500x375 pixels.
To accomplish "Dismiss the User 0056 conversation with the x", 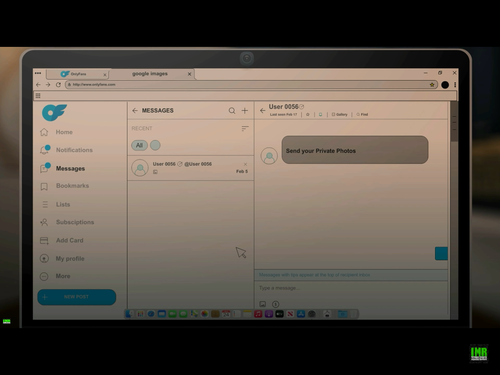I will coord(245,164).
